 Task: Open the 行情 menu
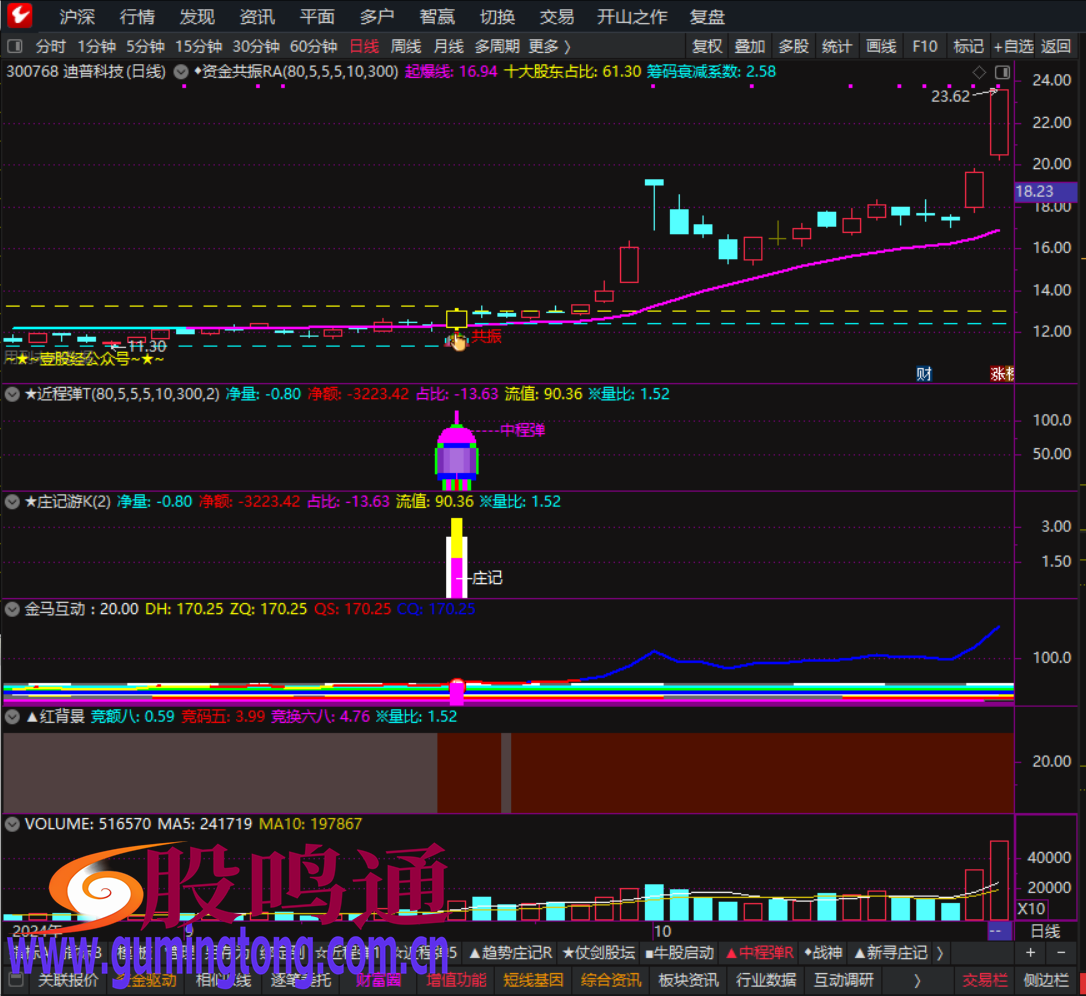137,16
